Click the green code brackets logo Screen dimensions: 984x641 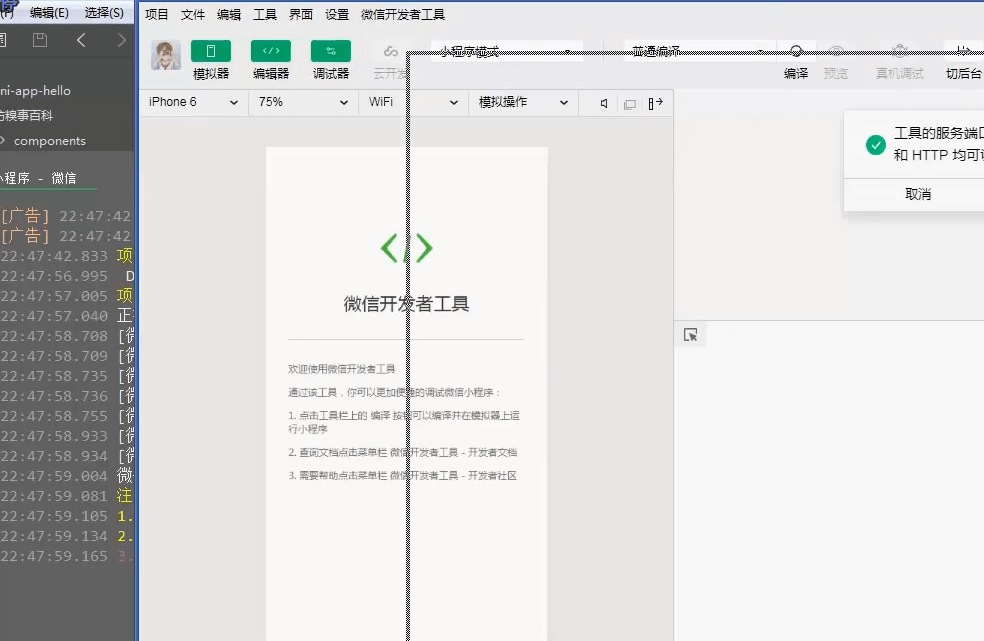tap(407, 248)
